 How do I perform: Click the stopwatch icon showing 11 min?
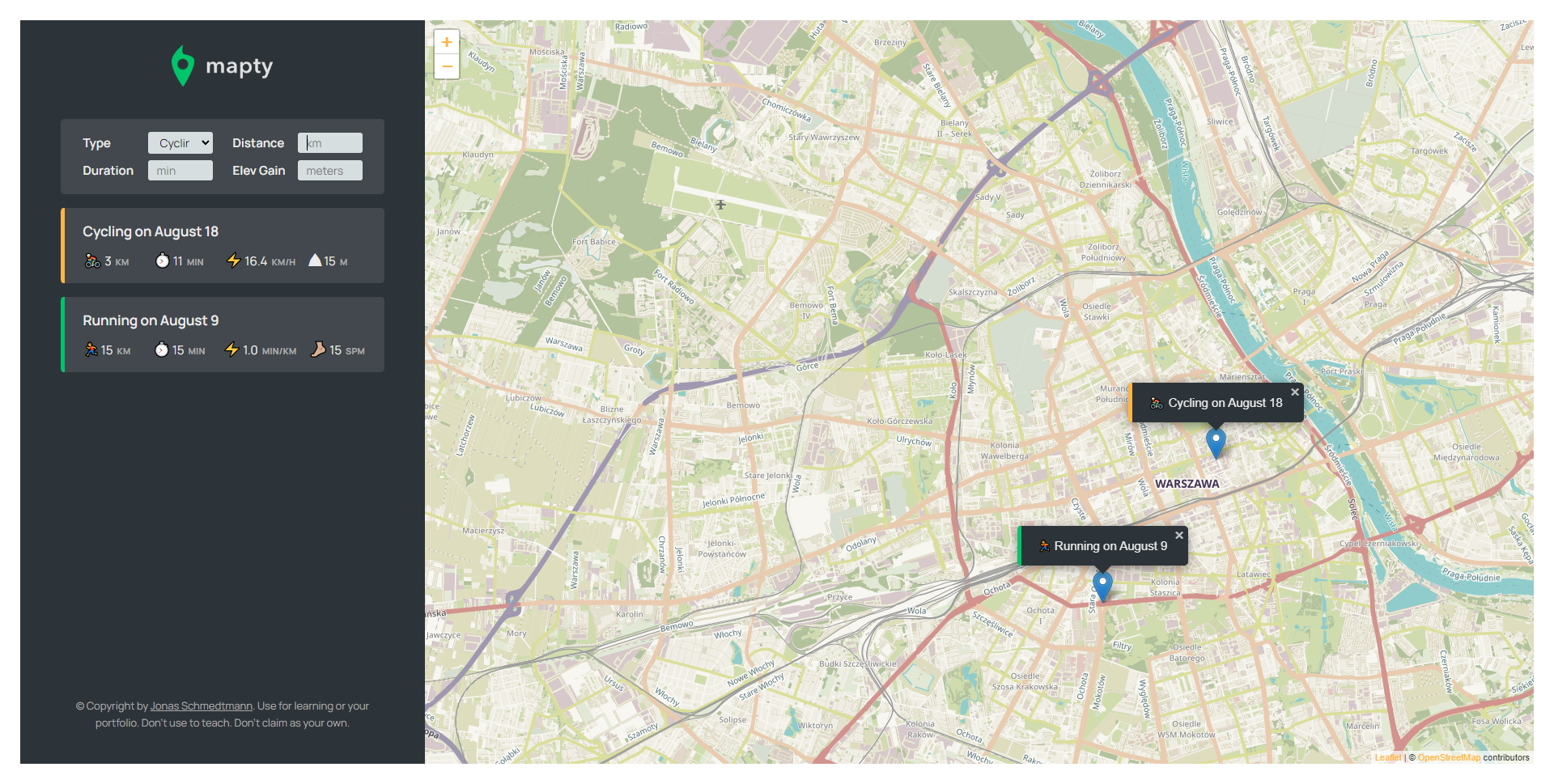[x=162, y=261]
